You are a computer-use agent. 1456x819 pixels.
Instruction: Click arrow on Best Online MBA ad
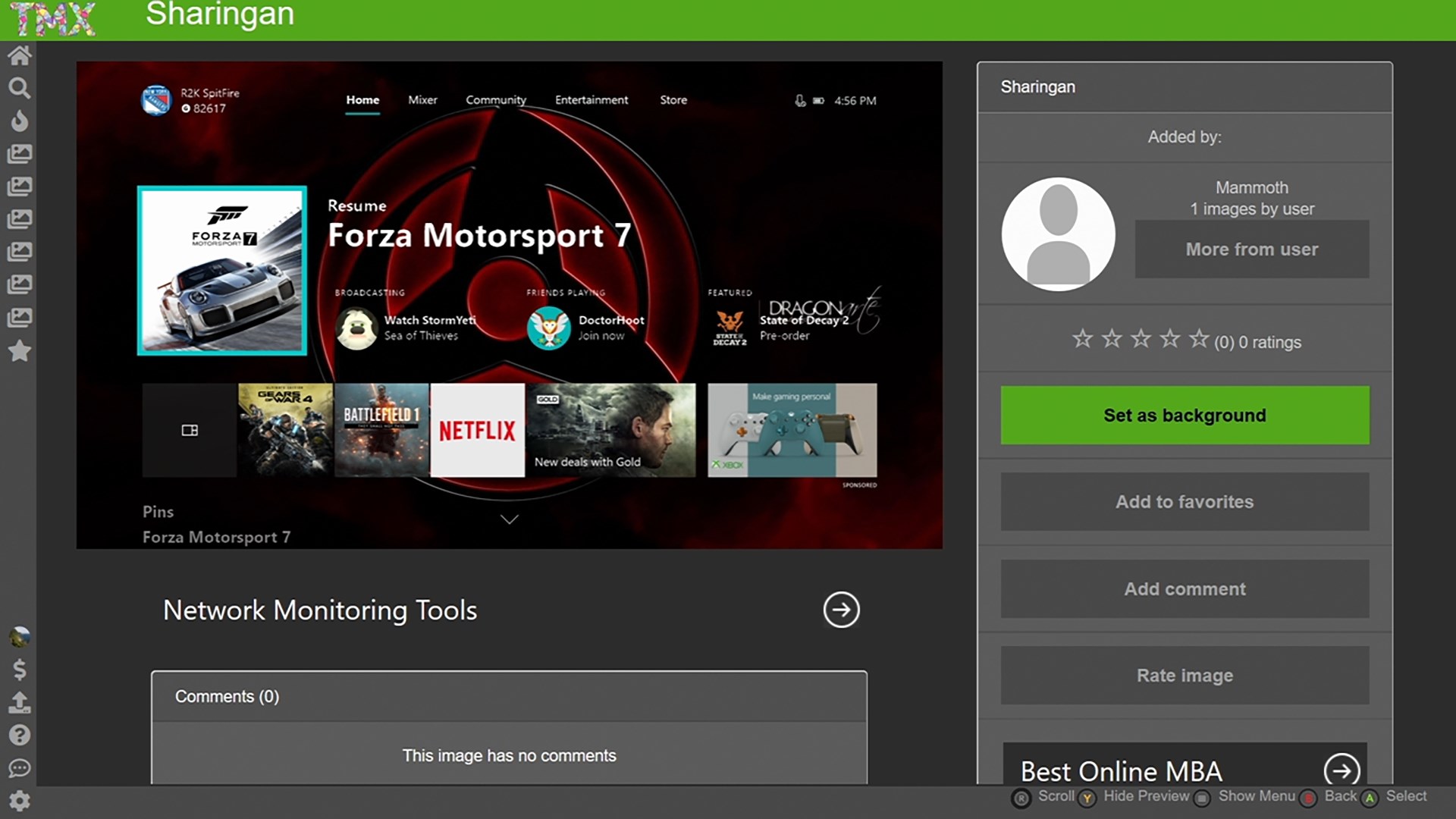[1341, 770]
